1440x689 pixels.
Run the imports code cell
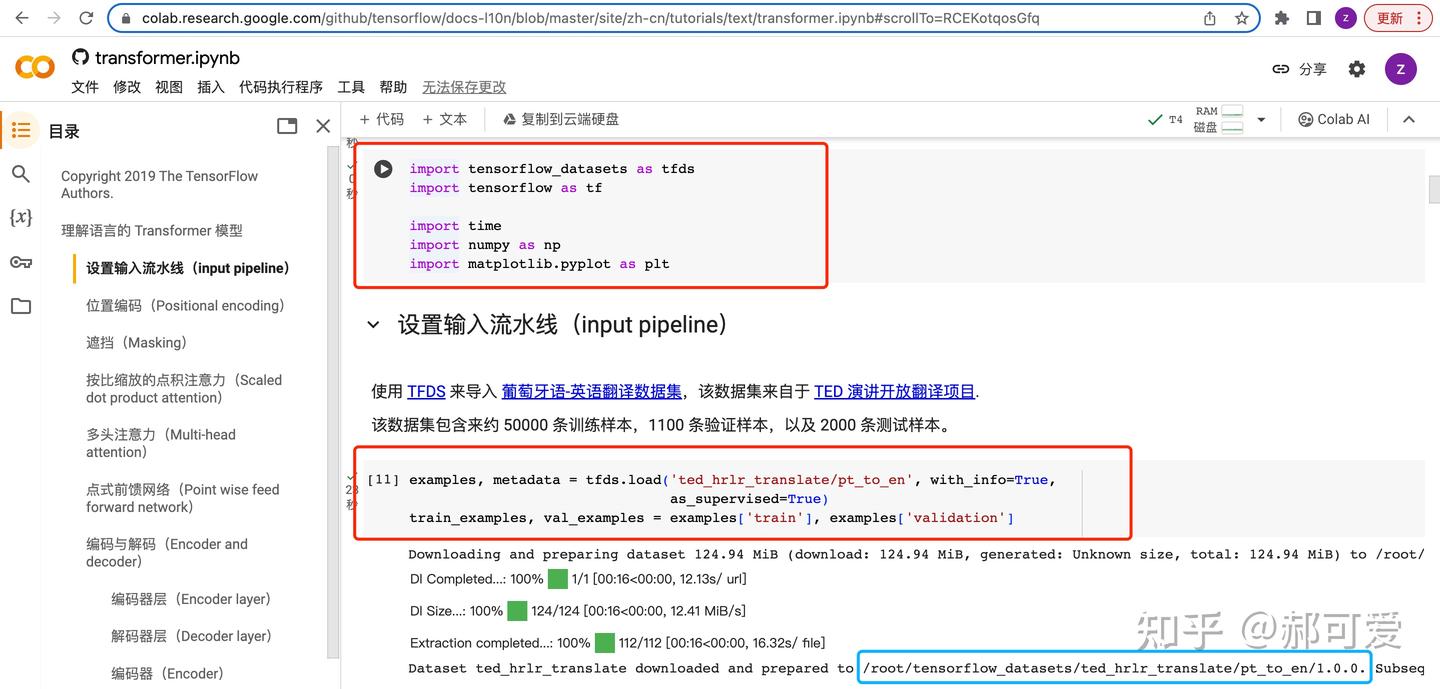[x=383, y=168]
